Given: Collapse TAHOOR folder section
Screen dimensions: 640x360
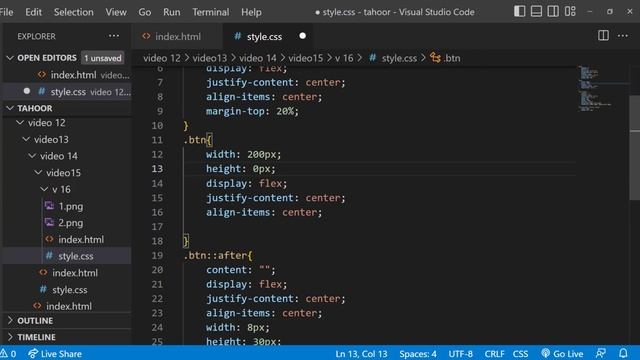Looking at the screenshot, I should tap(10, 108).
